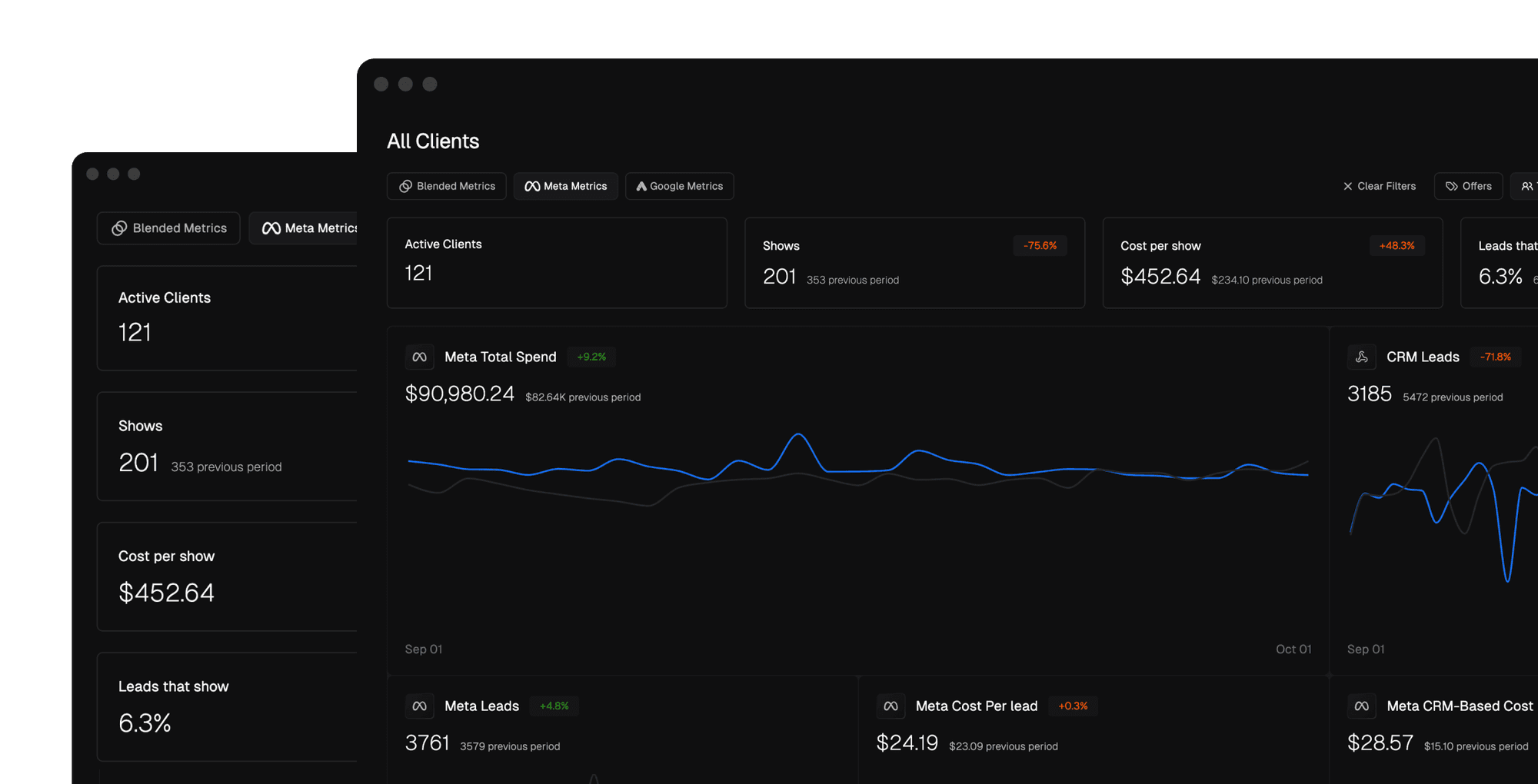Click the Meta logo in front Meta Metrics tab
The width and height of the screenshot is (1538, 784).
coord(532,186)
